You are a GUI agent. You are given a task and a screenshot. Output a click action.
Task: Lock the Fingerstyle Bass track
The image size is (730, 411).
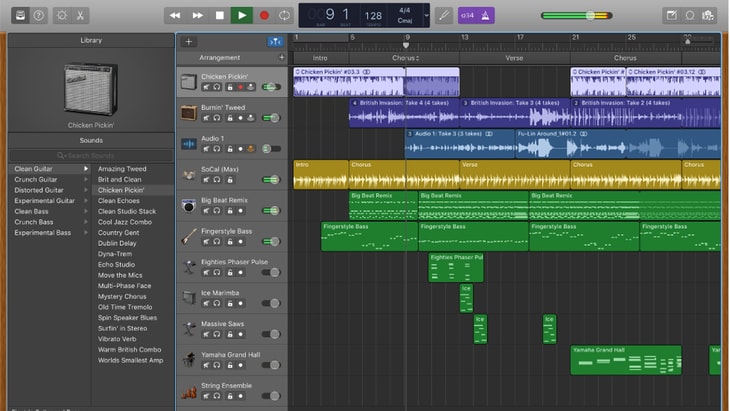[230, 242]
